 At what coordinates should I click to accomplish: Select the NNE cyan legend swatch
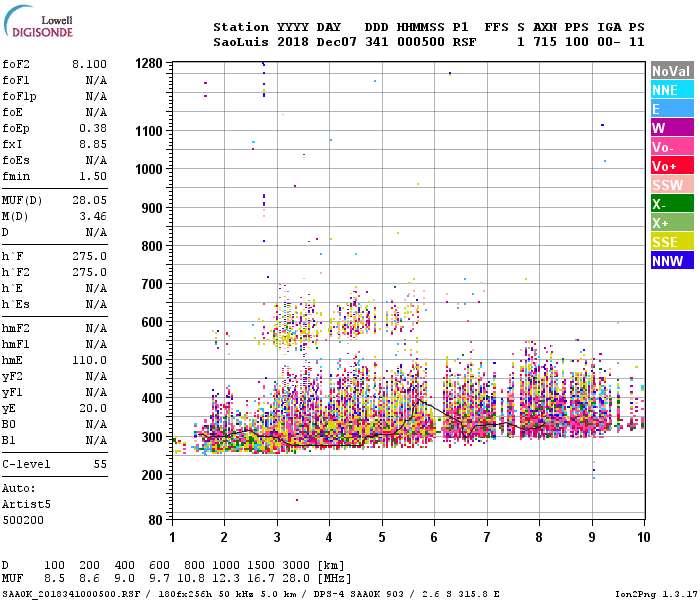(672, 90)
